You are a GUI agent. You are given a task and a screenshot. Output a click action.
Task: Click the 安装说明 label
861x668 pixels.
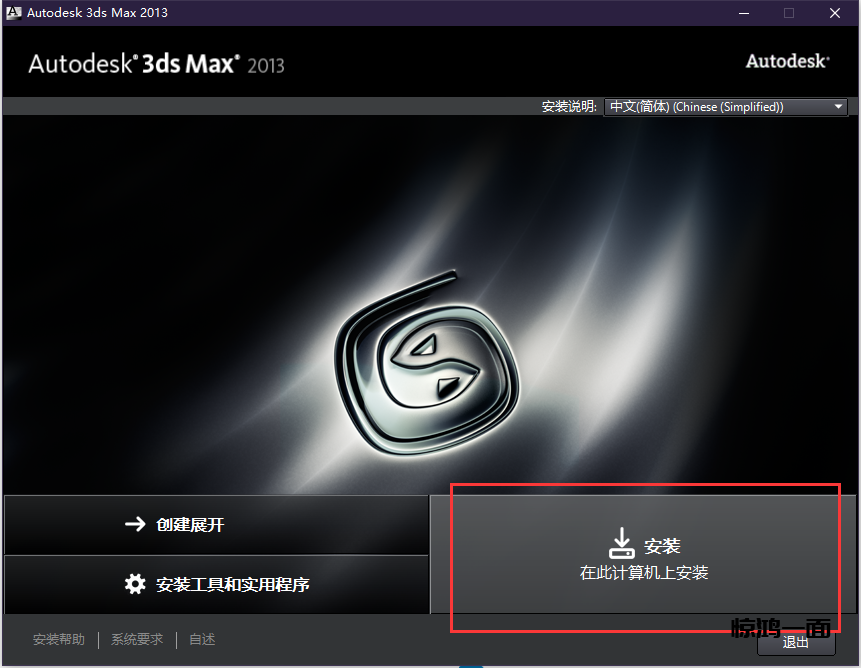point(569,107)
